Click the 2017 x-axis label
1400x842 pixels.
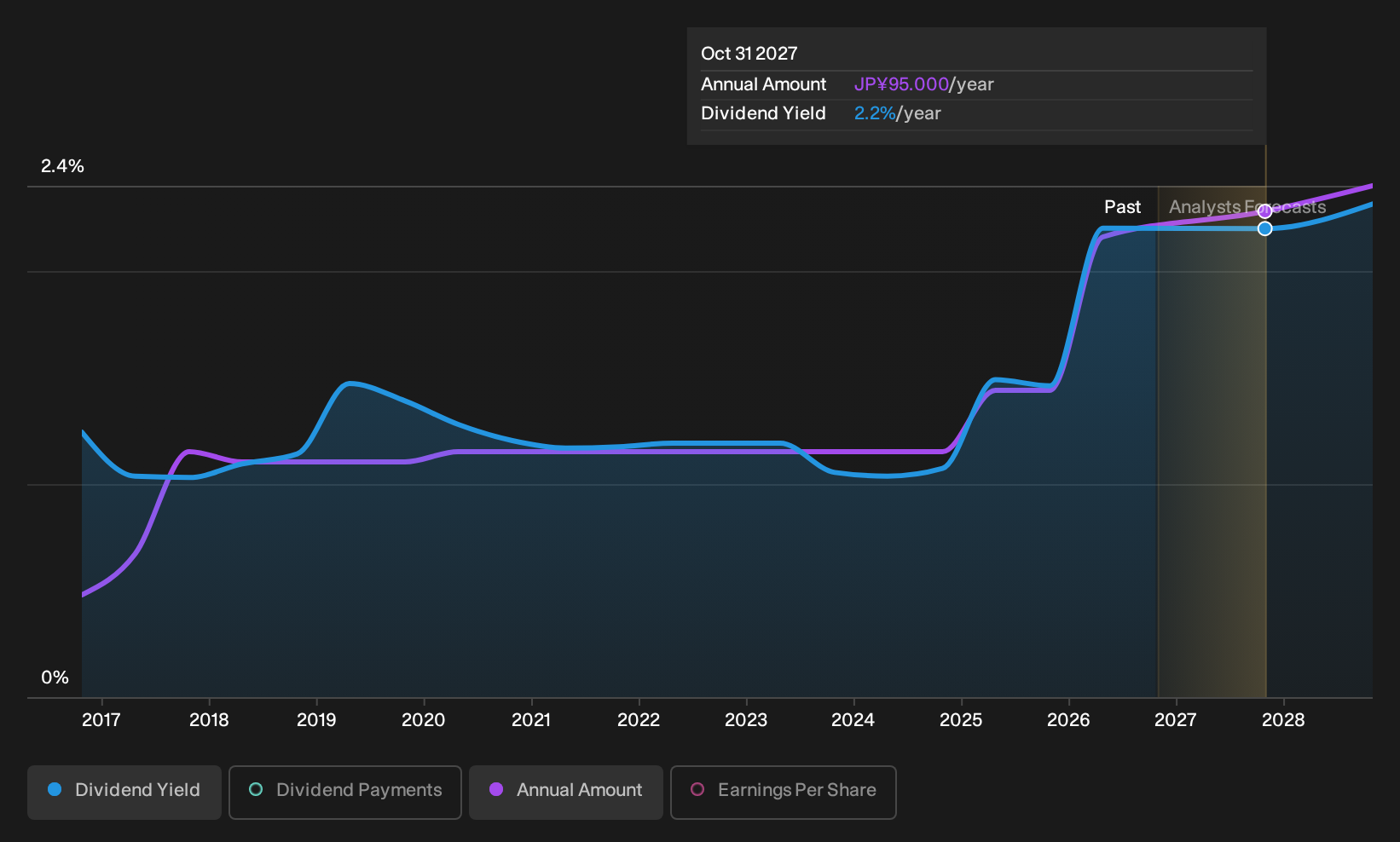101,720
